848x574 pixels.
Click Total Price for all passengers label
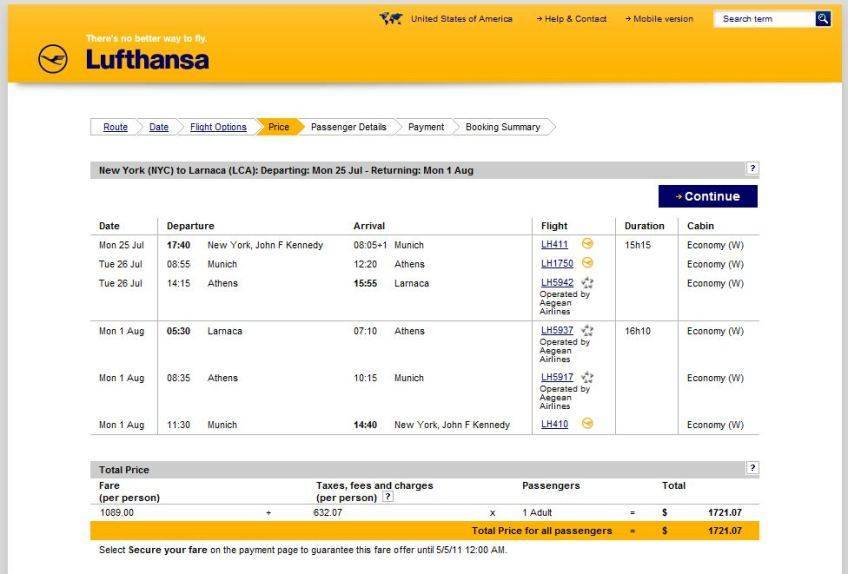point(542,531)
